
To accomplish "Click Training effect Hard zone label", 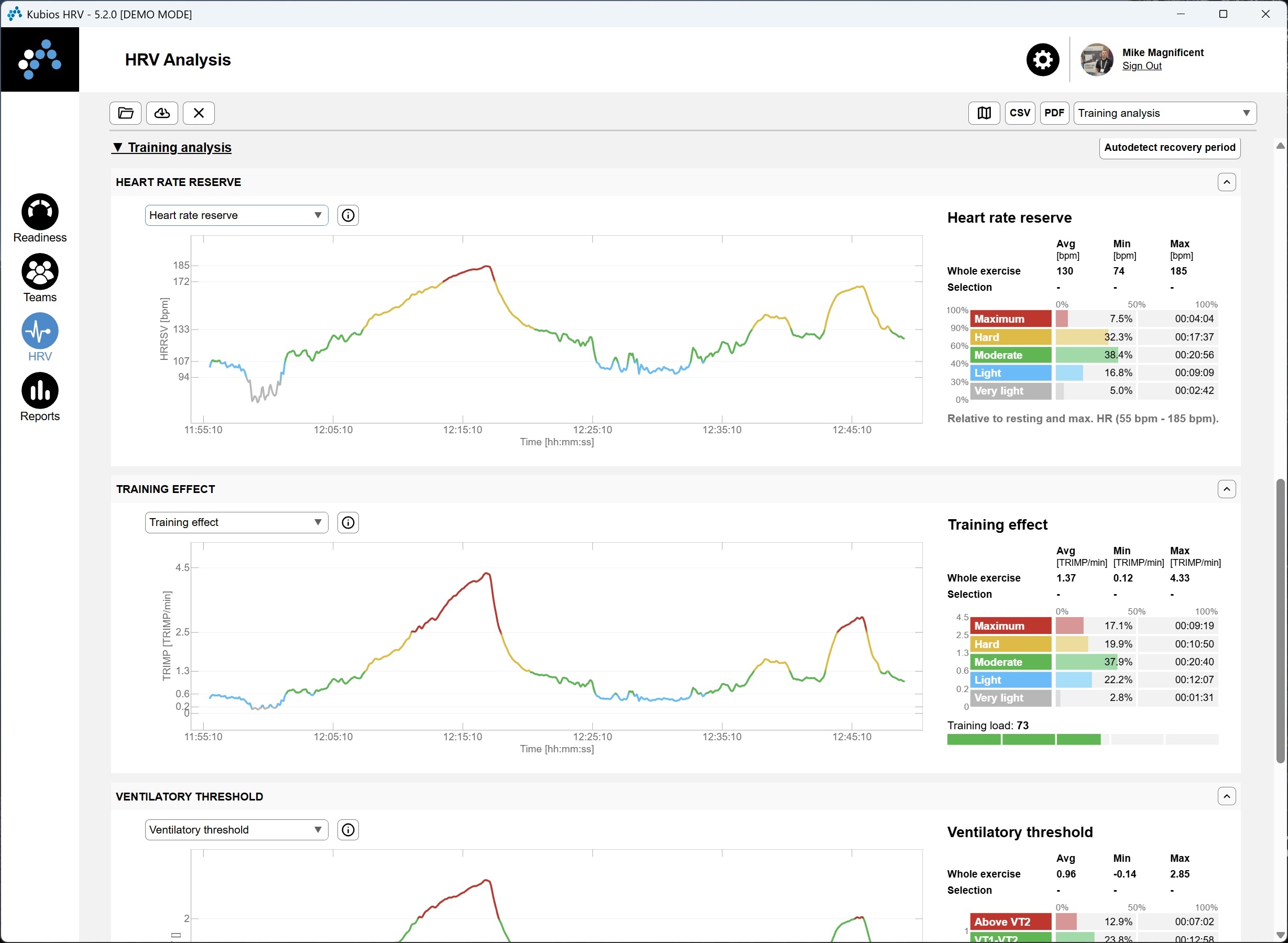I will tap(1011, 644).
